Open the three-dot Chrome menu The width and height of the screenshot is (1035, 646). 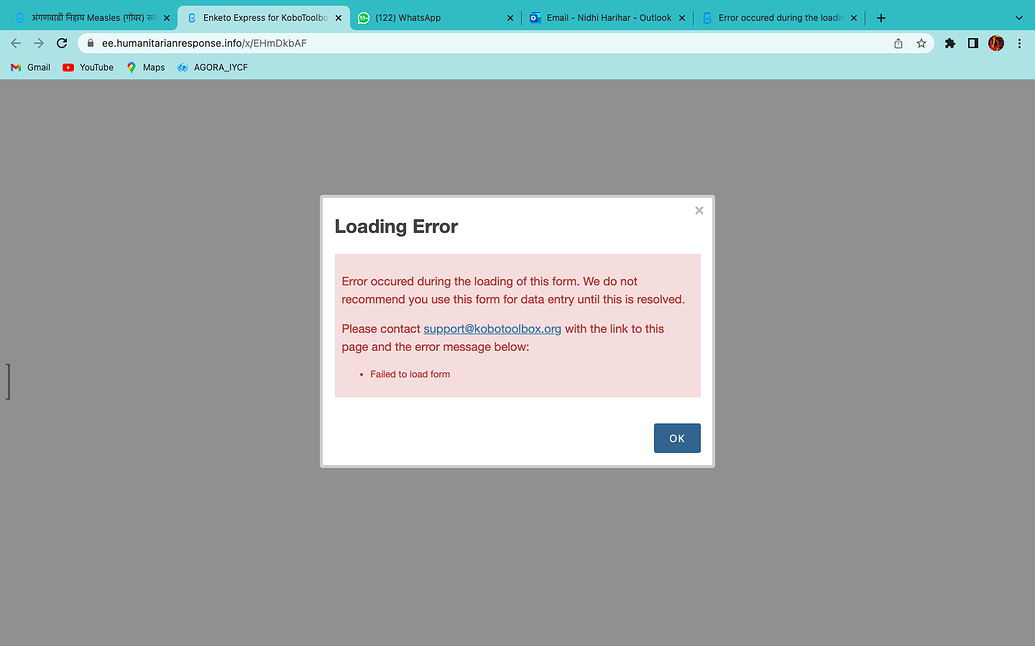tap(1021, 43)
